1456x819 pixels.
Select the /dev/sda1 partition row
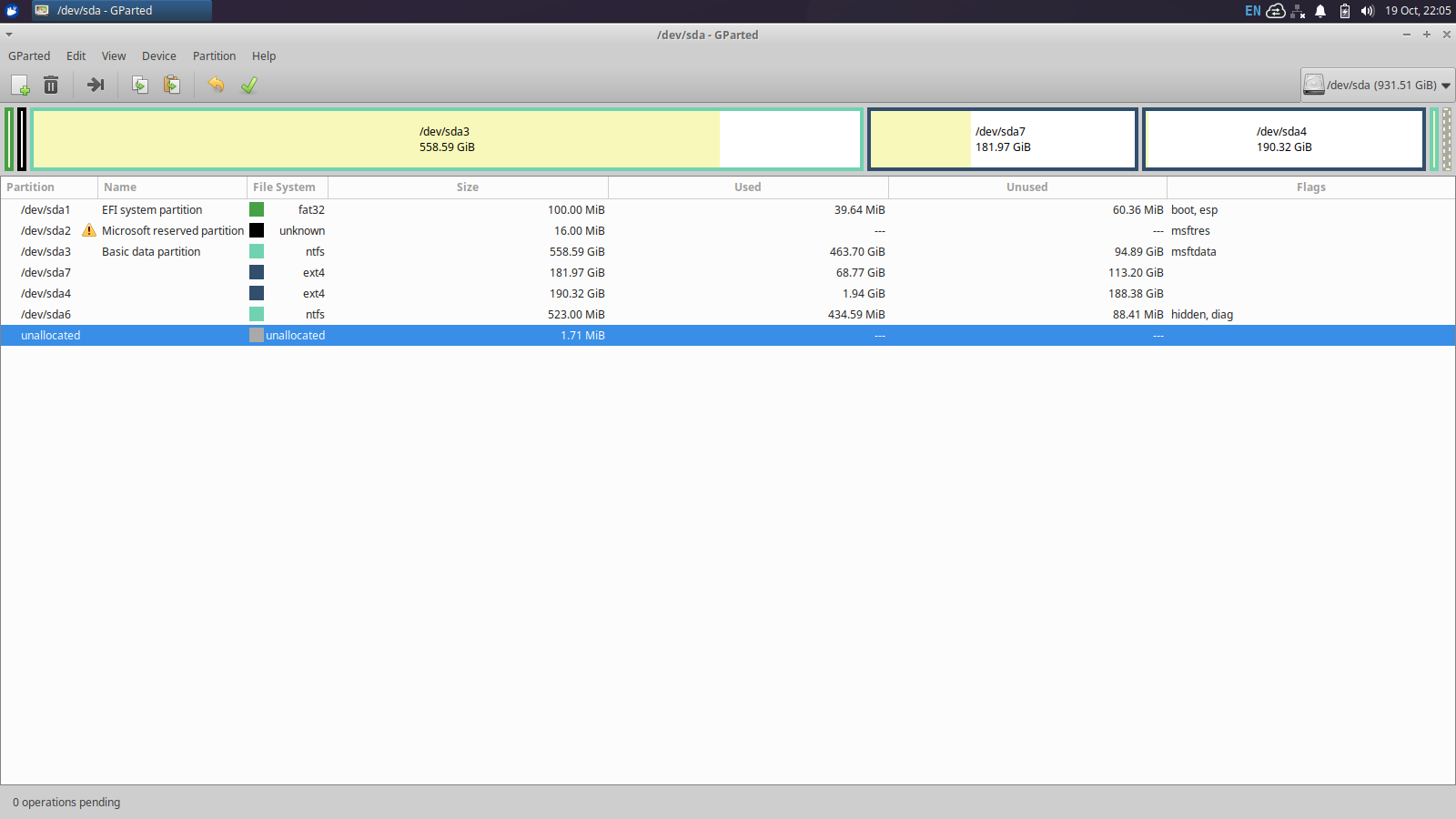tap(728, 209)
